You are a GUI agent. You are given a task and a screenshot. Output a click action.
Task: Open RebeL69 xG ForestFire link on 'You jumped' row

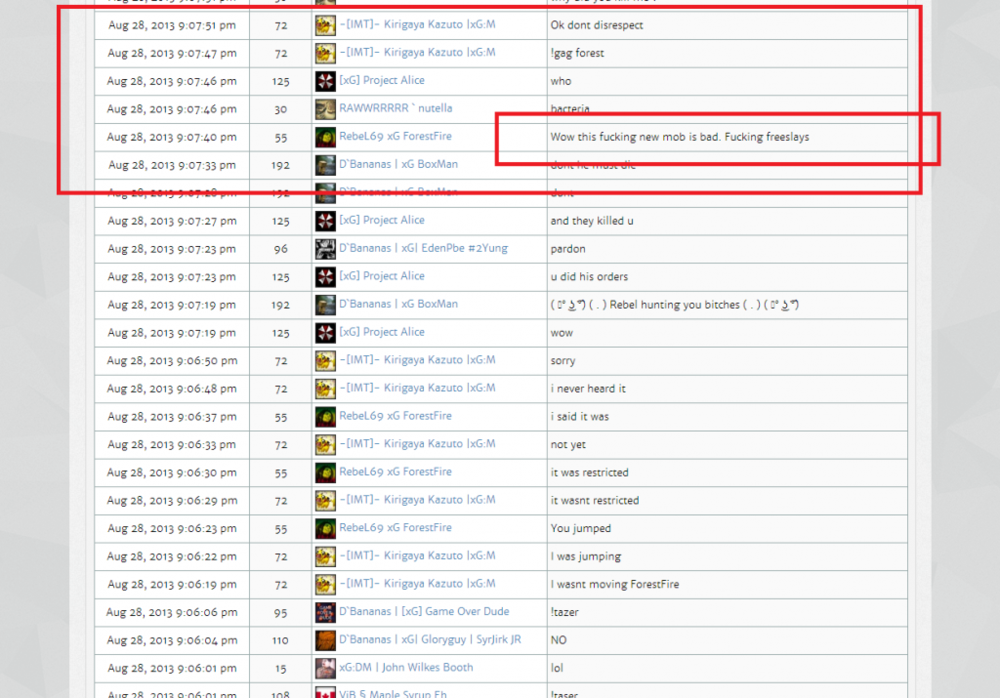coord(395,528)
